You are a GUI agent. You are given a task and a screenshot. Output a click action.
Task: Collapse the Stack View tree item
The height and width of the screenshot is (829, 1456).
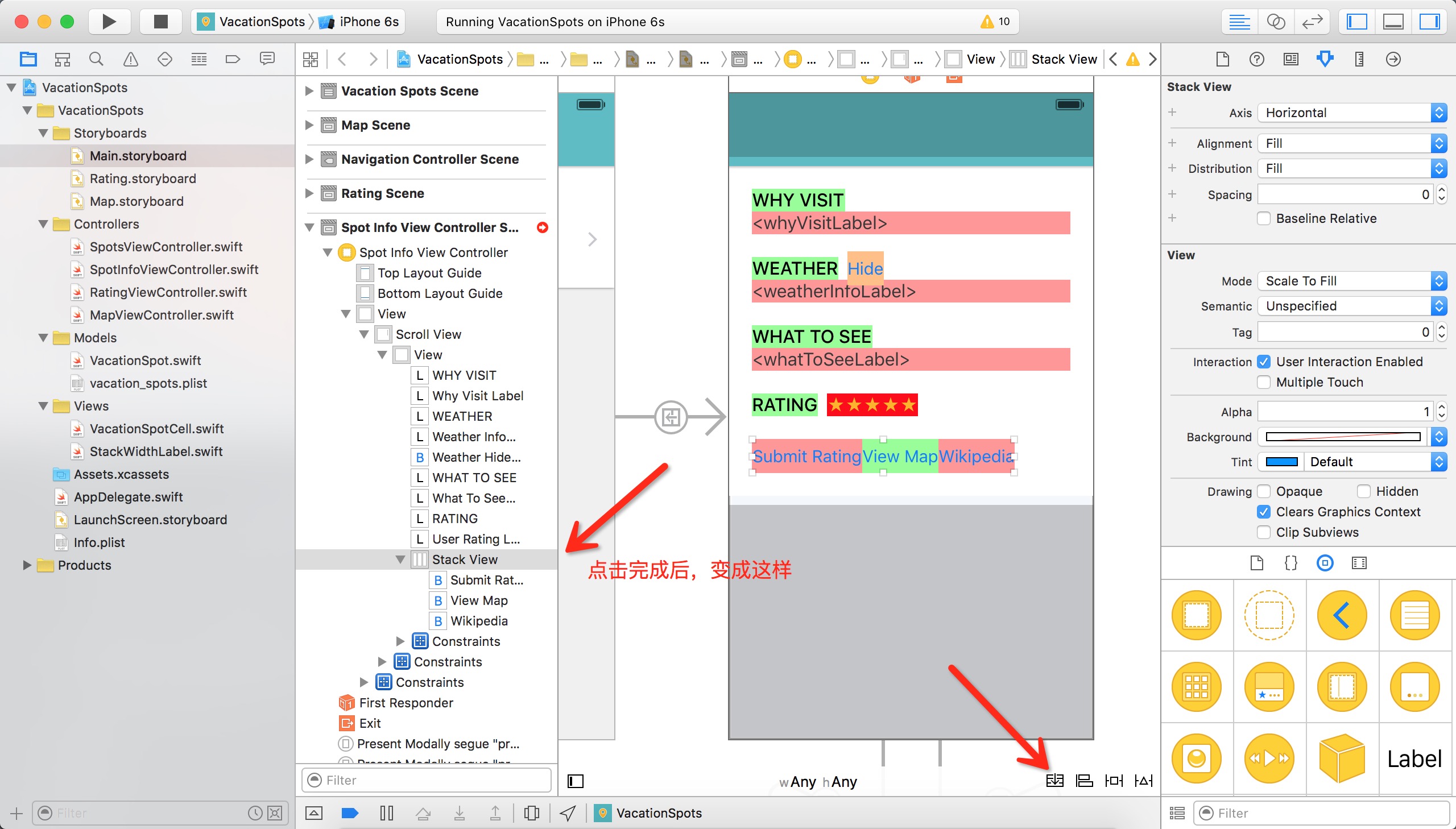400,559
